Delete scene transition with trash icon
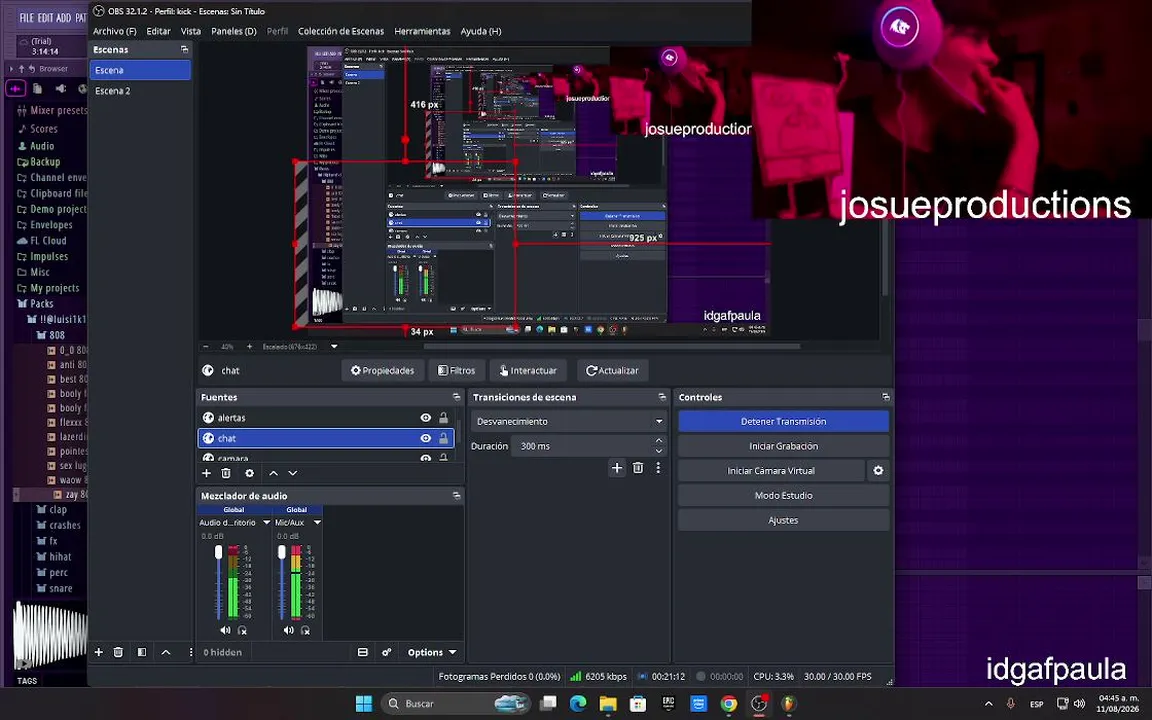 [638, 467]
